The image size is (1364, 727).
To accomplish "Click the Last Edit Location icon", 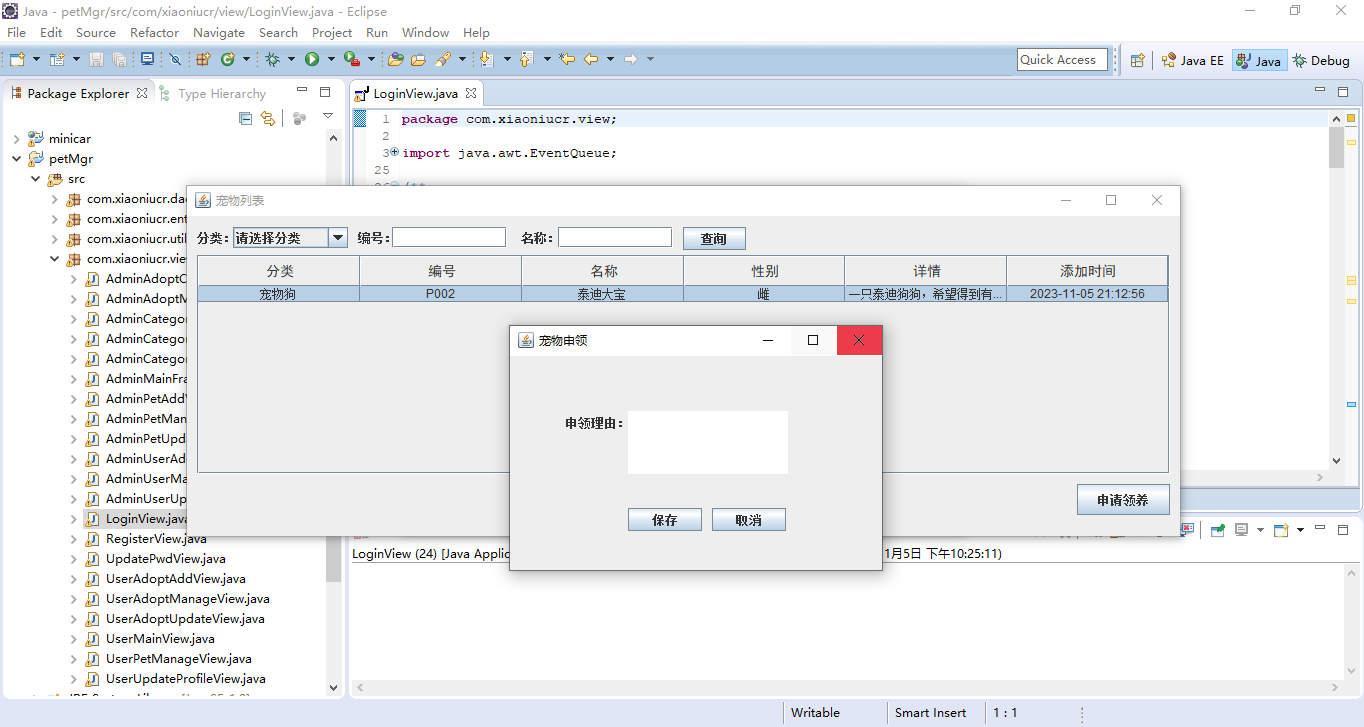I will (x=567, y=59).
